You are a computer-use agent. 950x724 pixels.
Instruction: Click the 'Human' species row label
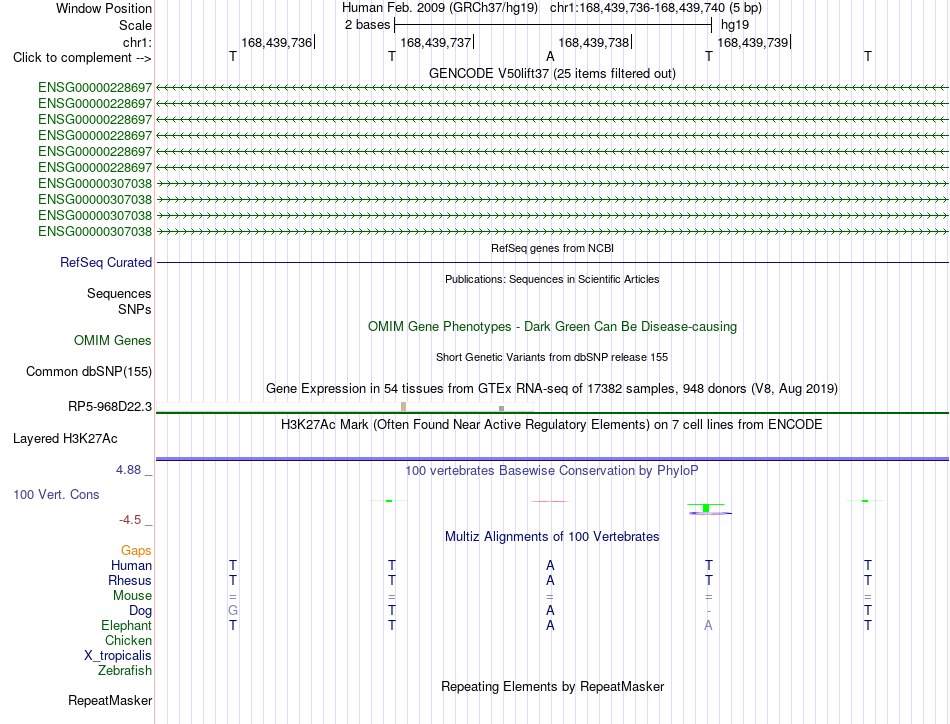[131, 565]
